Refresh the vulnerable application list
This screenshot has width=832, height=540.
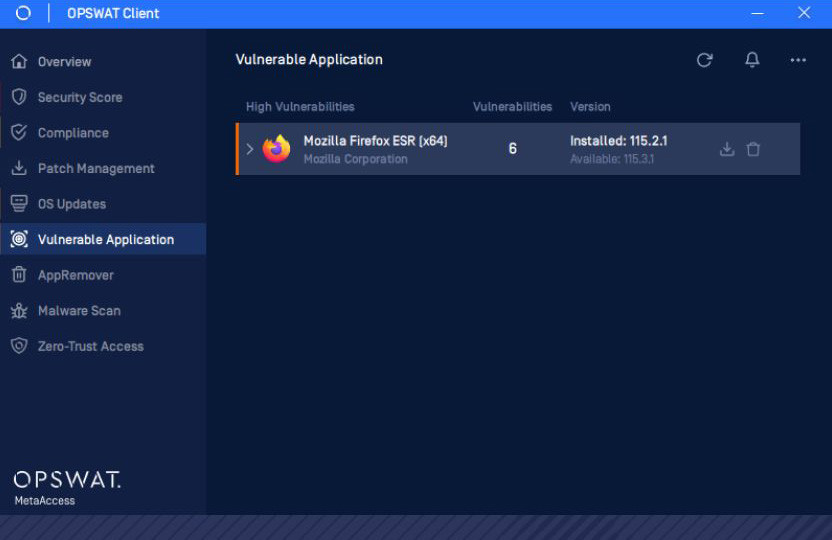click(704, 60)
